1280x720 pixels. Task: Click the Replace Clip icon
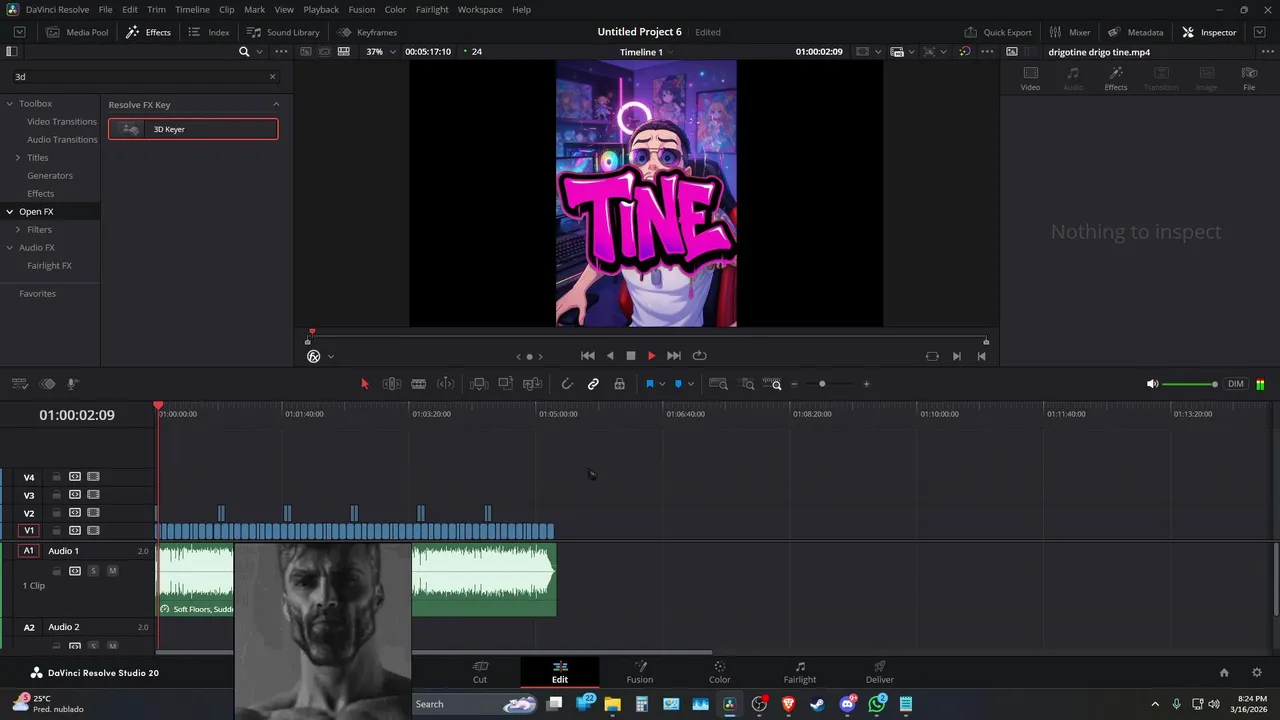click(533, 384)
